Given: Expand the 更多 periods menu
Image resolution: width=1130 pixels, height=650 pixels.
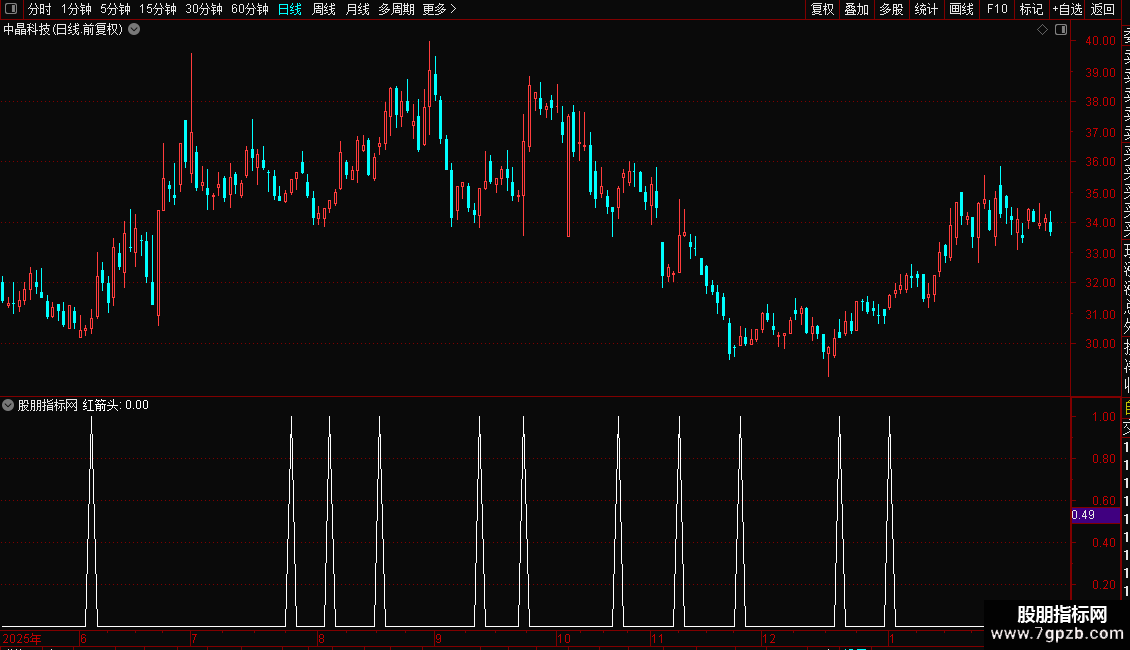Looking at the screenshot, I should pyautogui.click(x=440, y=9).
